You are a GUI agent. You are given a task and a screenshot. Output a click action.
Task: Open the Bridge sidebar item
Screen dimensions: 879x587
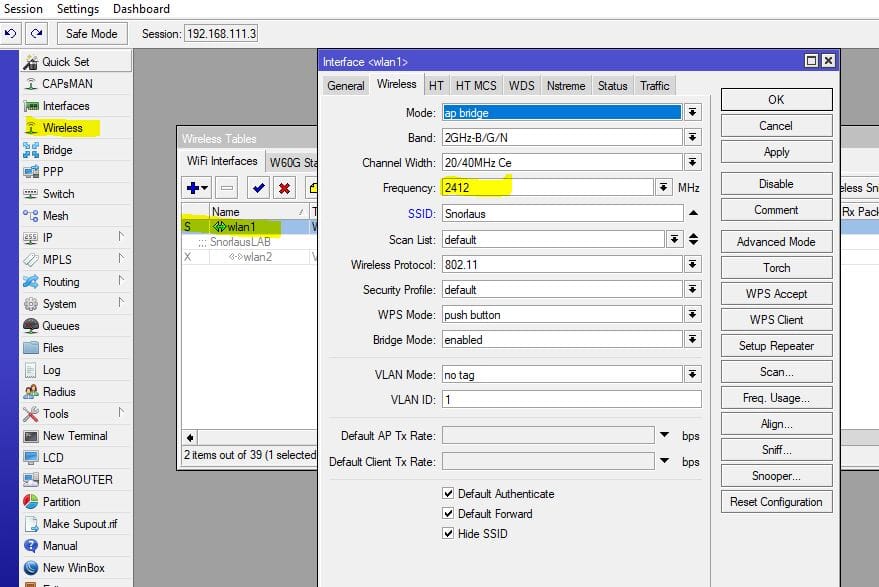57,150
